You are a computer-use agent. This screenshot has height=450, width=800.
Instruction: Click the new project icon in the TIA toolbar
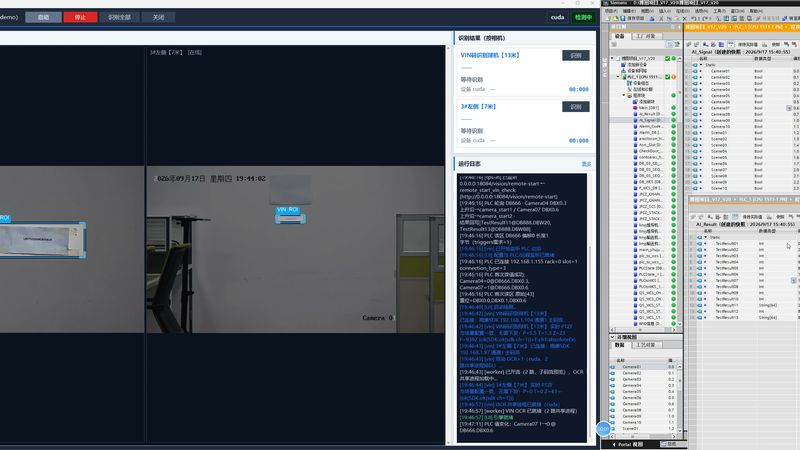click(610, 18)
